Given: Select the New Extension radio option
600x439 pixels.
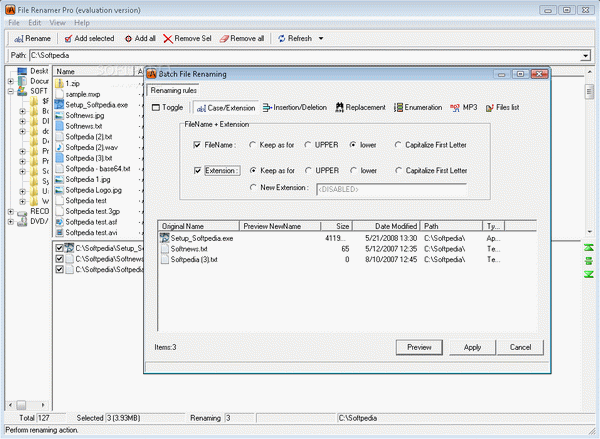Looking at the screenshot, I should pos(253,188).
